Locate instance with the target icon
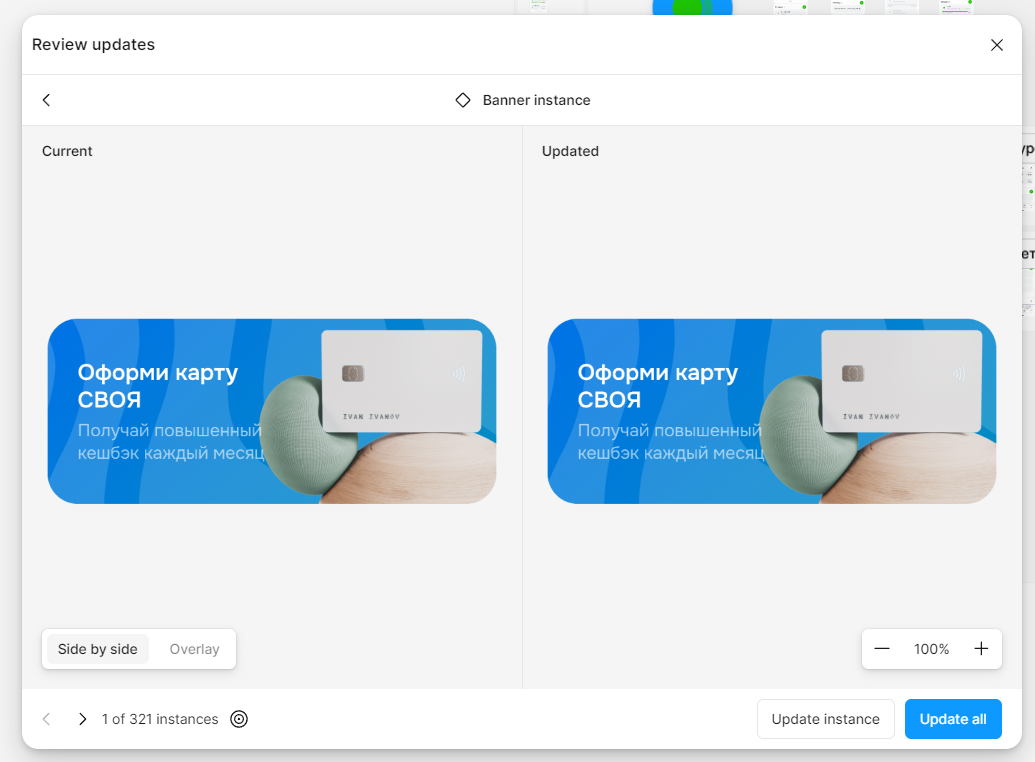 [x=239, y=719]
